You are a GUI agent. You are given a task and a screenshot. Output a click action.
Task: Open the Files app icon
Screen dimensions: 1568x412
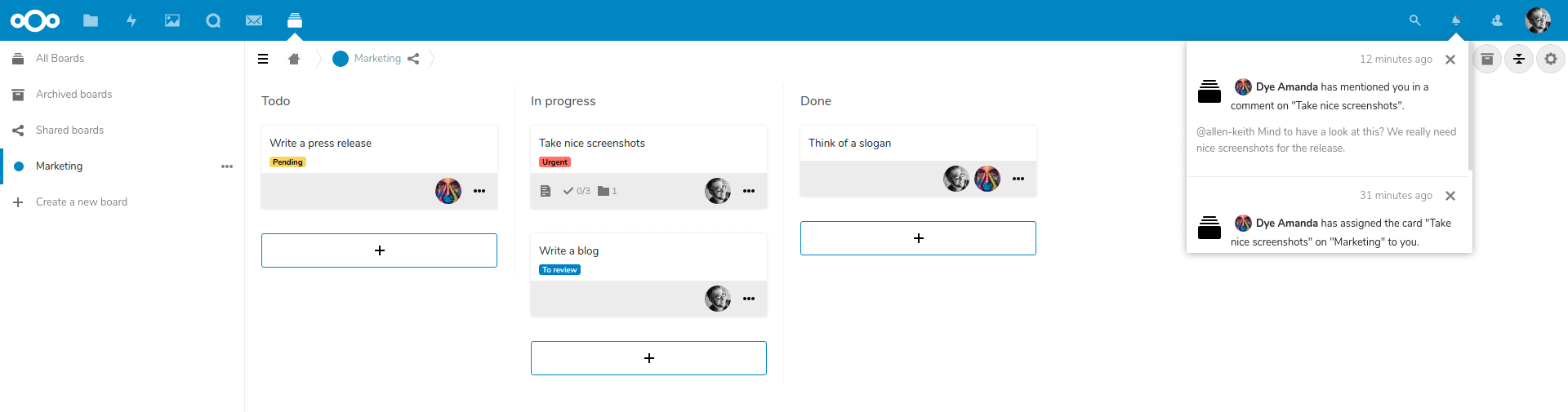(x=91, y=20)
